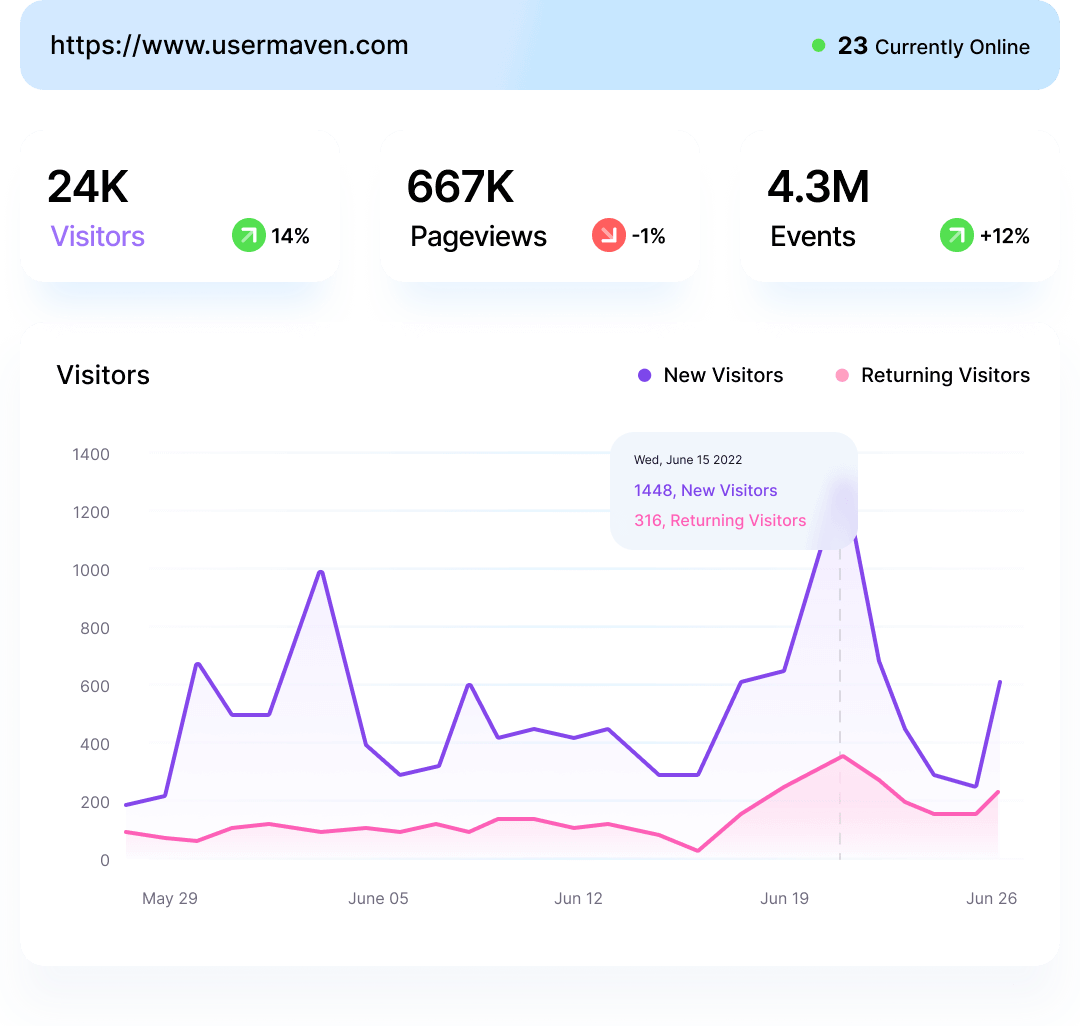The height and width of the screenshot is (1026, 1080).
Task: Click the 316, Returning Visitors tooltip value
Action: (719, 520)
